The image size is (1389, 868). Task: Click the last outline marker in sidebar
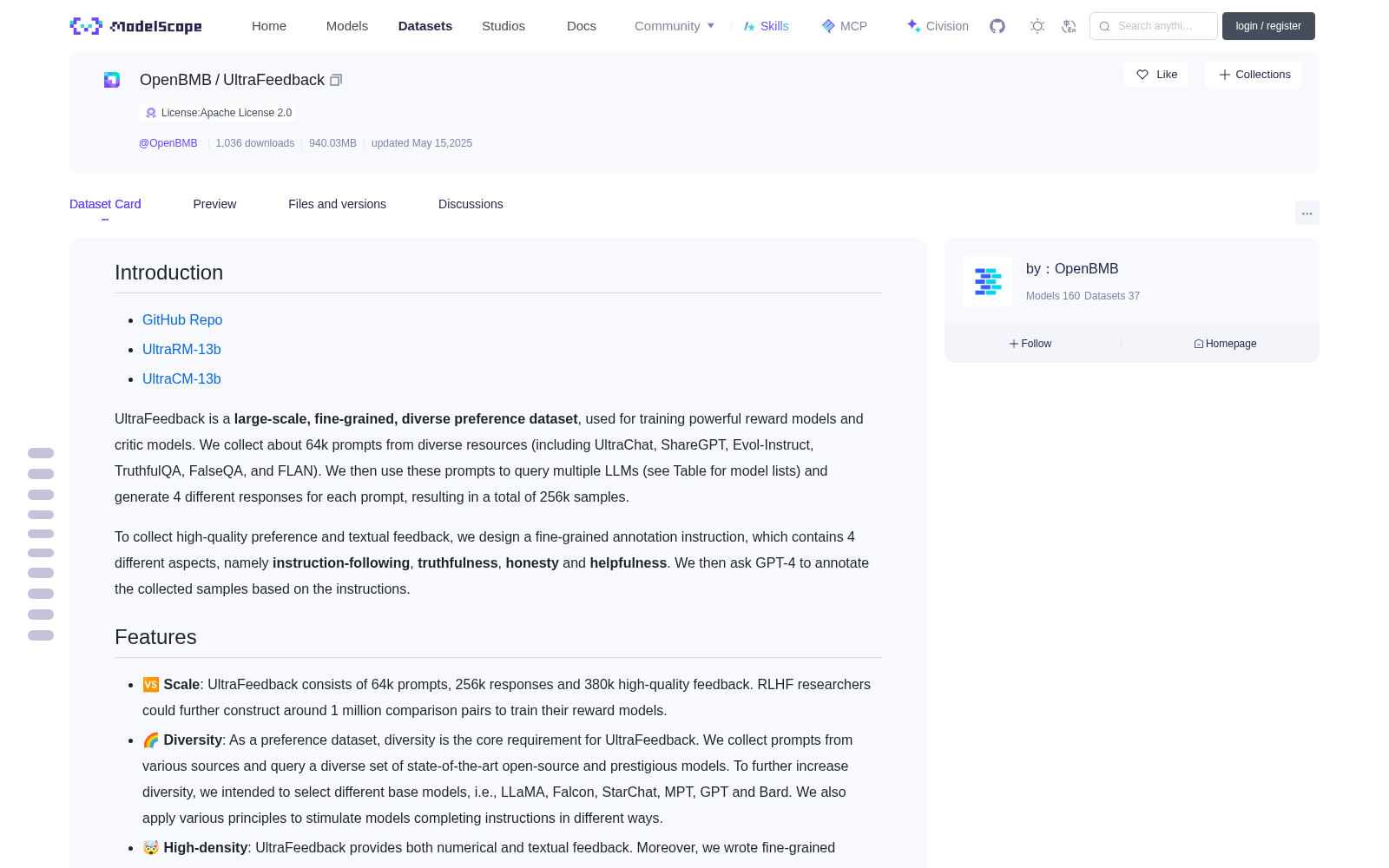pos(41,635)
